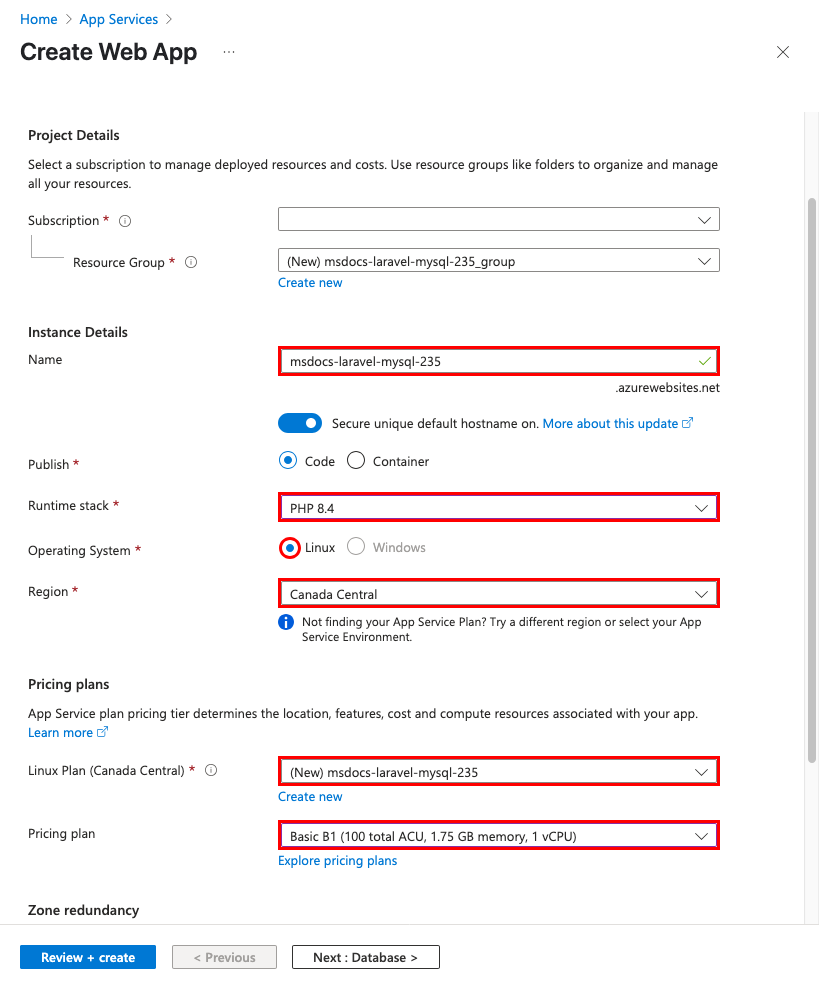Close the Create Web App pane
Screen dimensions: 819x989
[783, 51]
